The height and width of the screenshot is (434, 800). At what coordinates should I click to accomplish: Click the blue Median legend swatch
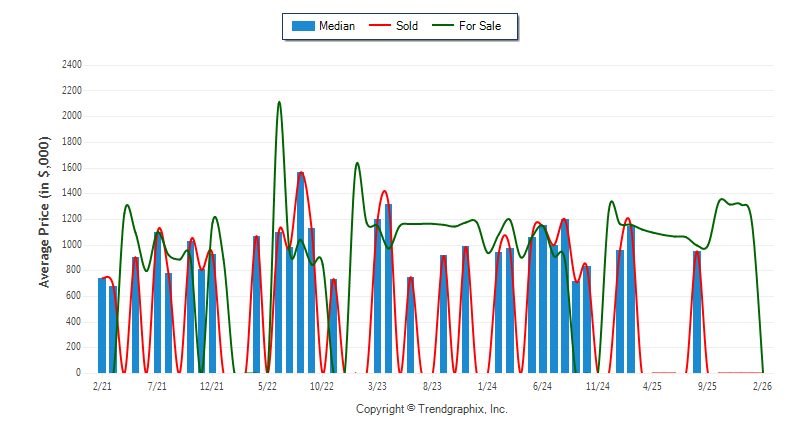[302, 26]
